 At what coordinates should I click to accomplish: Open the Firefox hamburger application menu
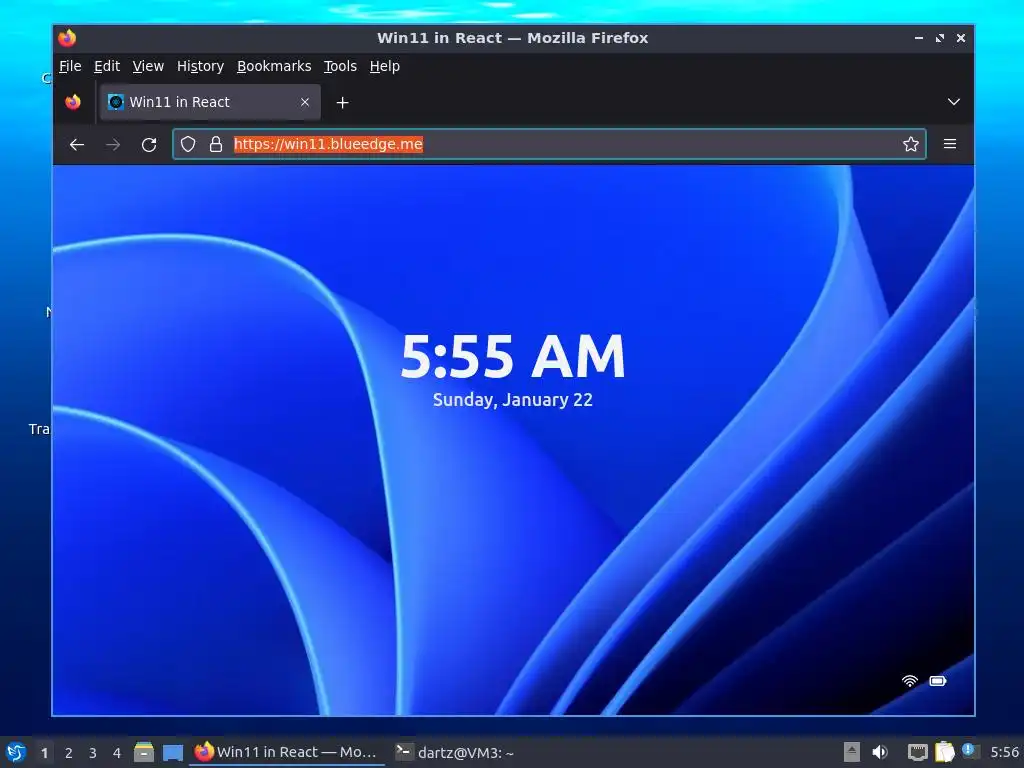point(950,144)
